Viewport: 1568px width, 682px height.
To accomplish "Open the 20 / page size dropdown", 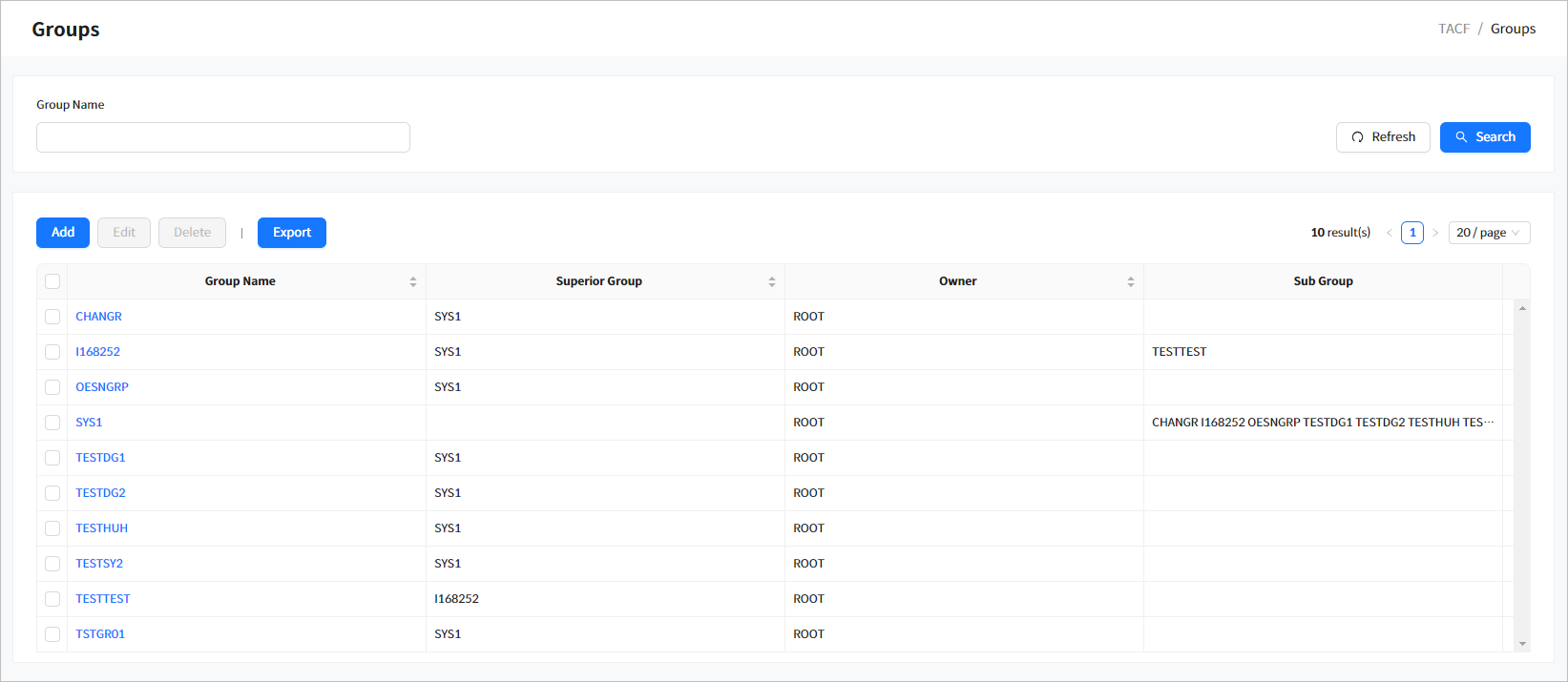I will point(1488,233).
